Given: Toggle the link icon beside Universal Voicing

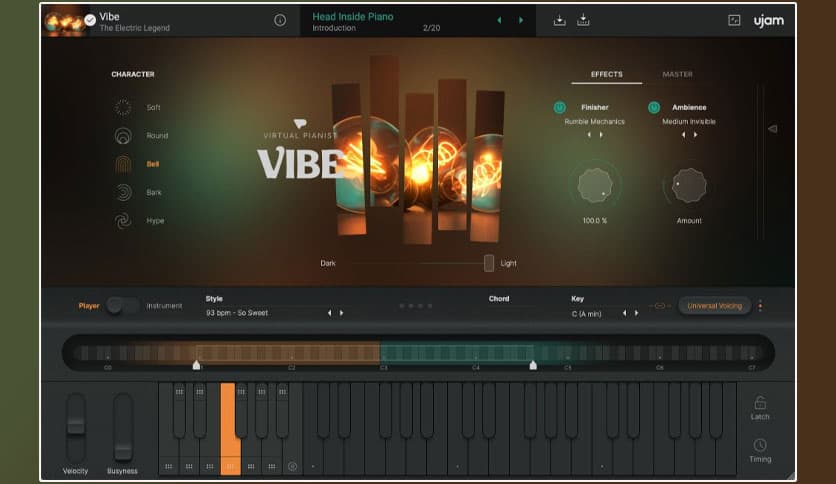Looking at the screenshot, I should [x=660, y=306].
